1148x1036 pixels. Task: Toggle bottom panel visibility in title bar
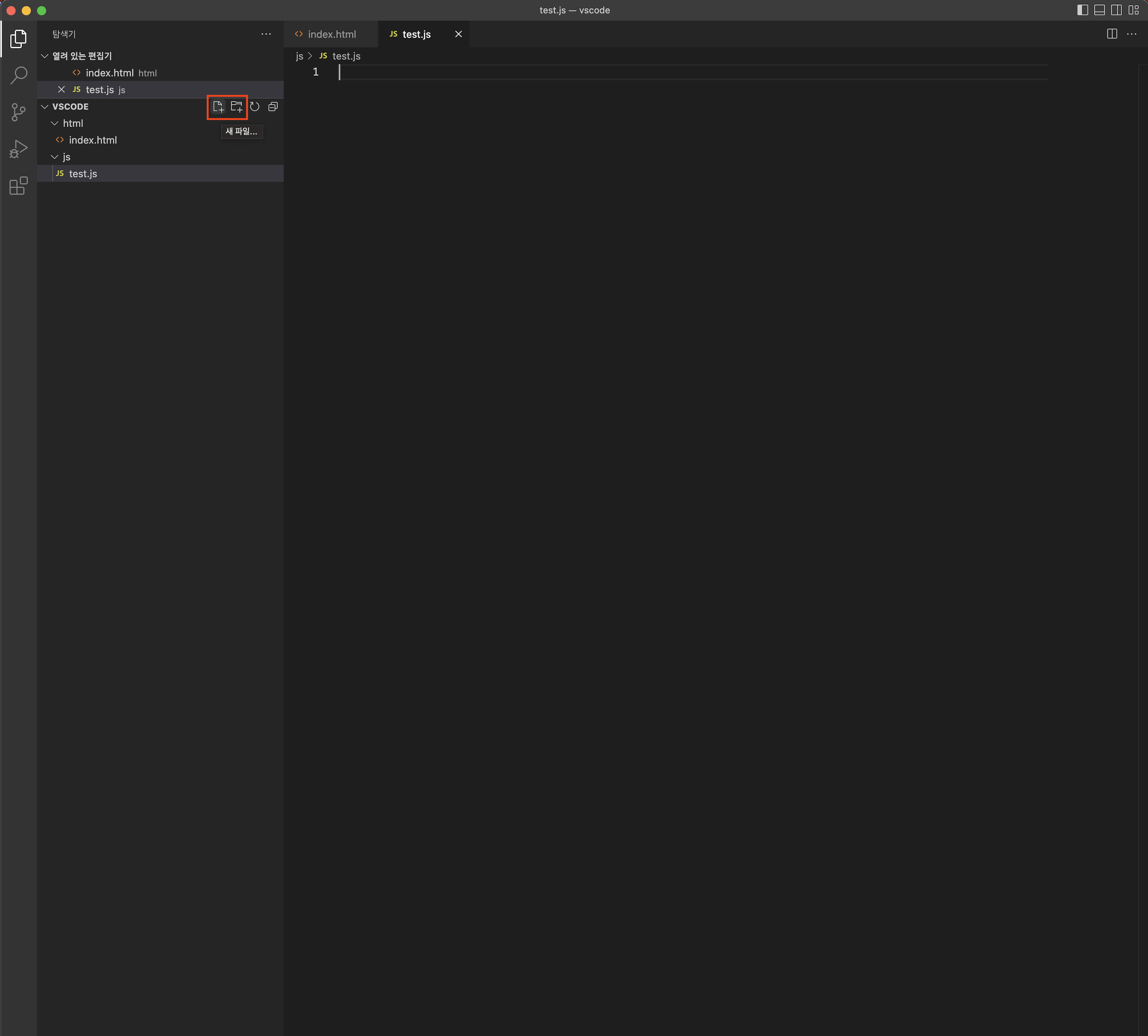coord(1100,10)
